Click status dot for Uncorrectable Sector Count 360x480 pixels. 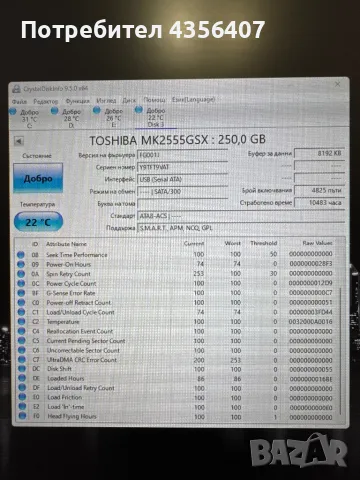click(22, 350)
